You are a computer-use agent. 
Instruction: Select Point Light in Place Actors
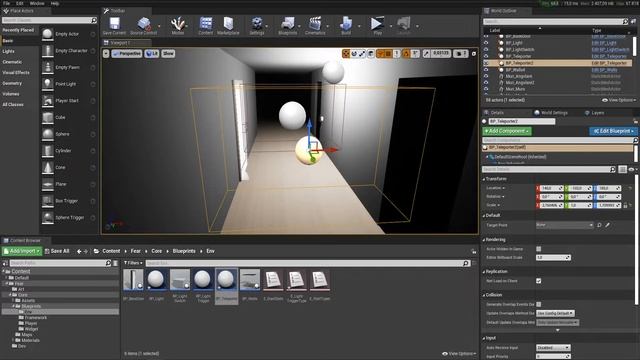tap(69, 84)
